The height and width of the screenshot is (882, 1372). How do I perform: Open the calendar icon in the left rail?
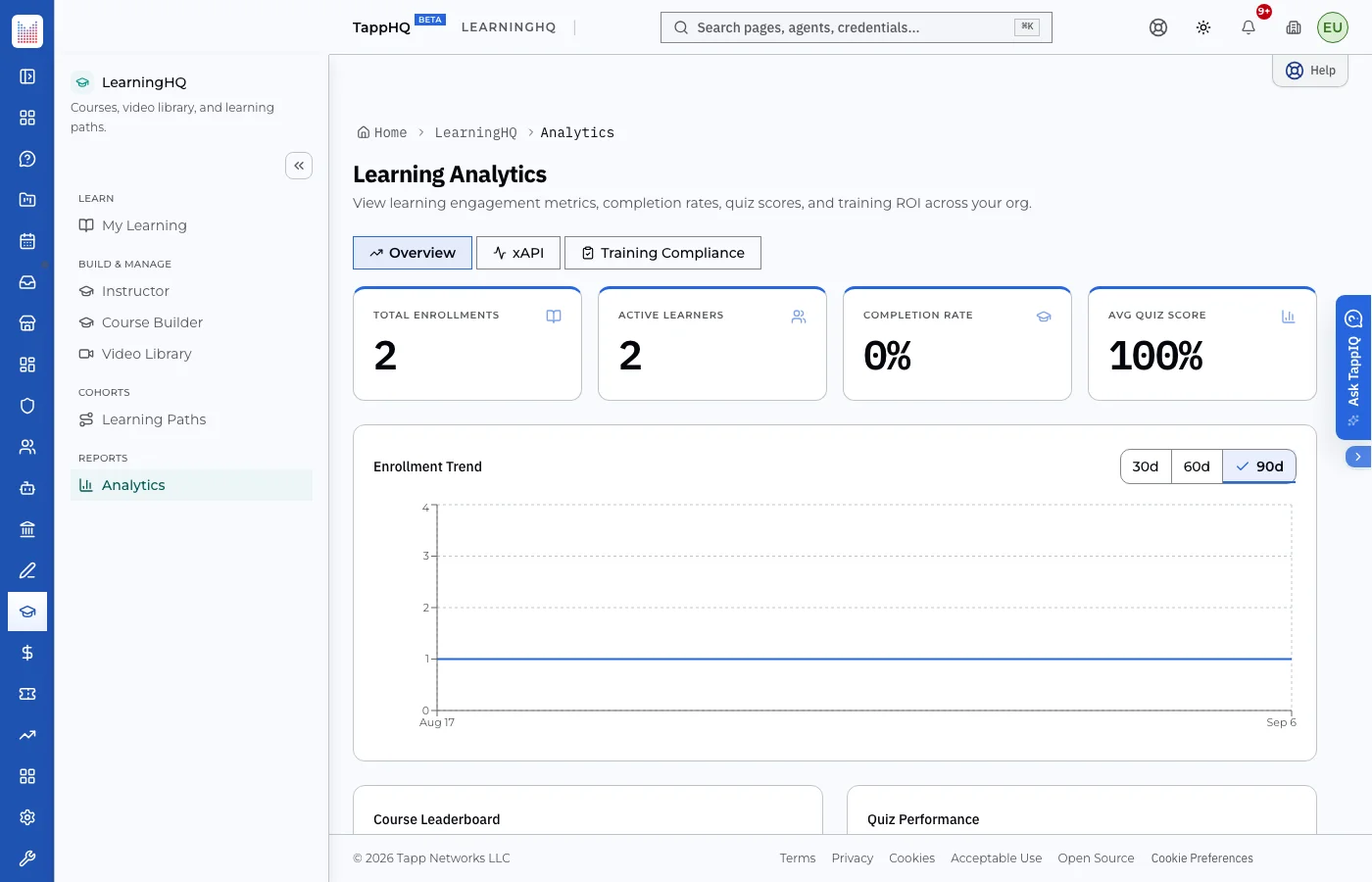click(x=27, y=241)
